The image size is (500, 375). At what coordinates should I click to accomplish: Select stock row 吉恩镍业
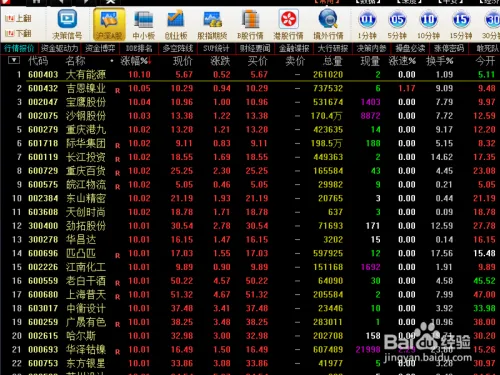250,88
